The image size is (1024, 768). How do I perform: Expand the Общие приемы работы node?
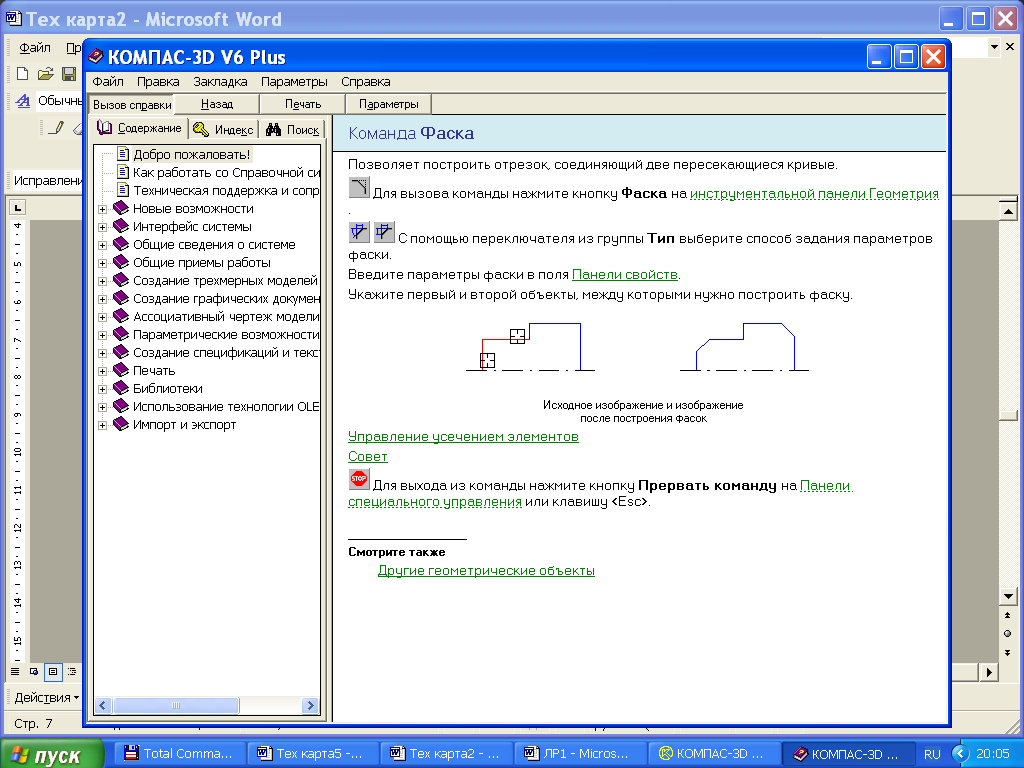point(103,263)
